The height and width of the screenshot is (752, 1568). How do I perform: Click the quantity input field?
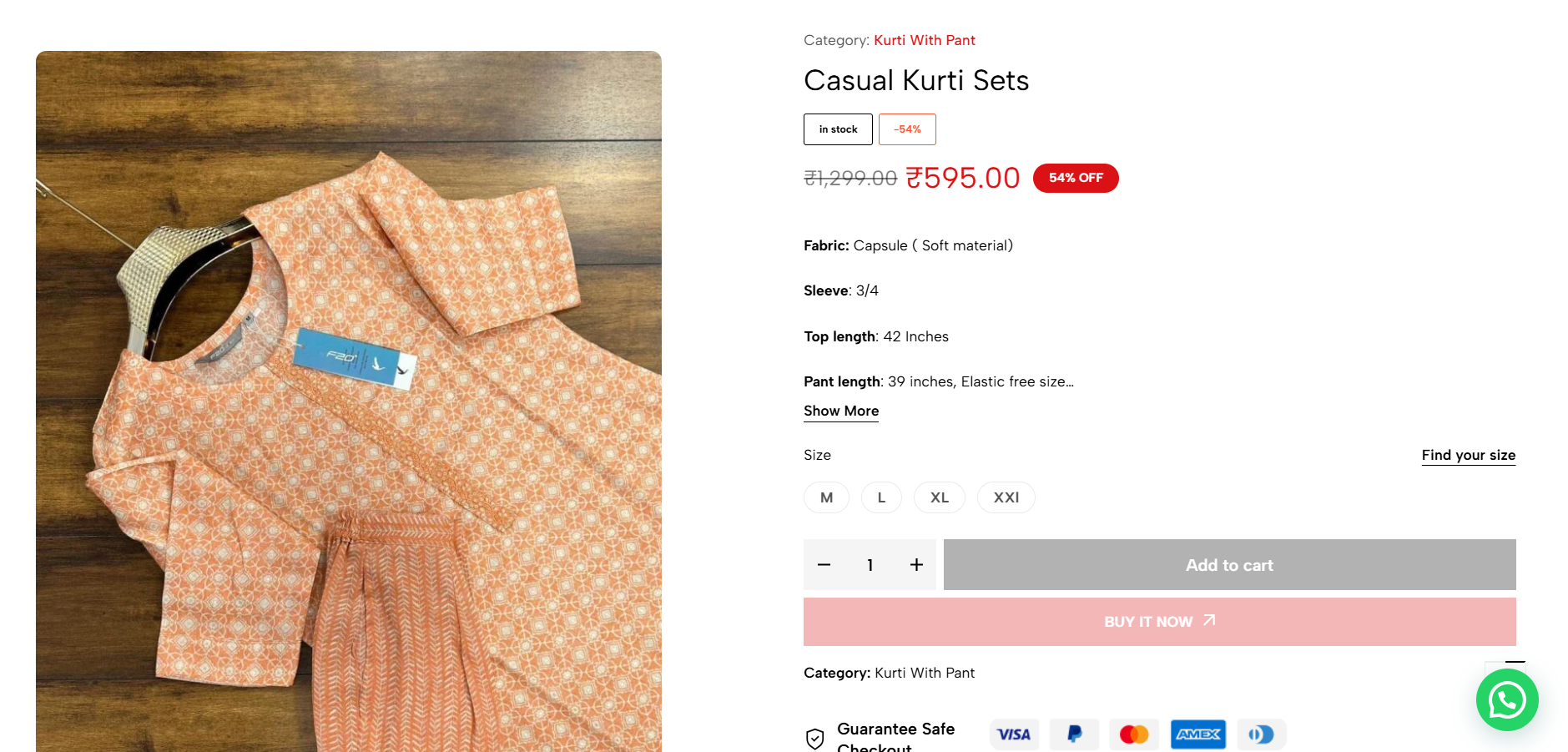(x=870, y=565)
